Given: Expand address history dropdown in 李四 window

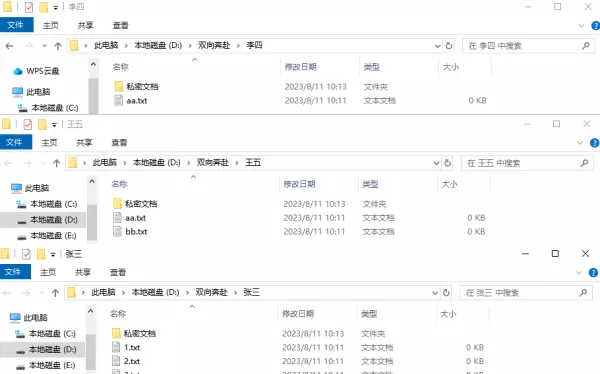Looking at the screenshot, I should [437, 46].
